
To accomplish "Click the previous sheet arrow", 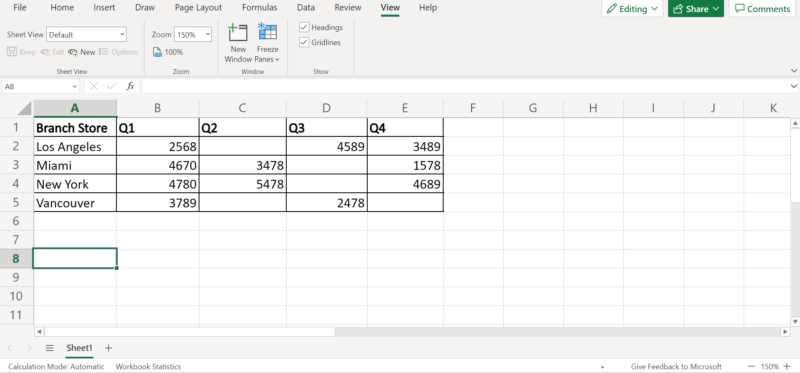I will pos(10,348).
